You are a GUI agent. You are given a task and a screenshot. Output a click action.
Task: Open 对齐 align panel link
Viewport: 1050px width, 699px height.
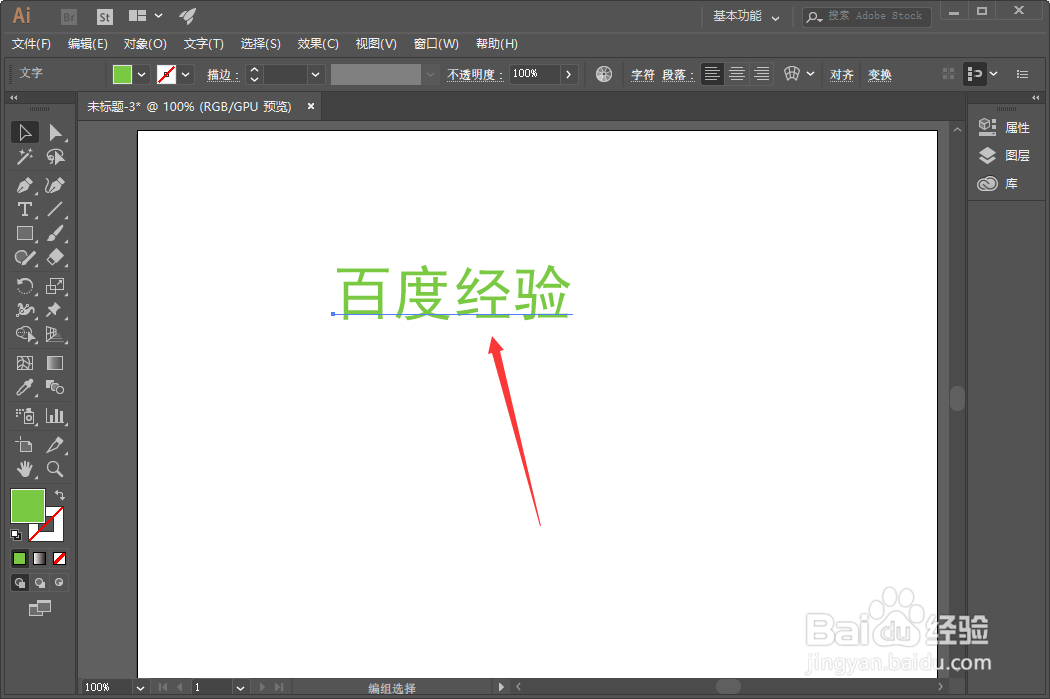tap(842, 75)
